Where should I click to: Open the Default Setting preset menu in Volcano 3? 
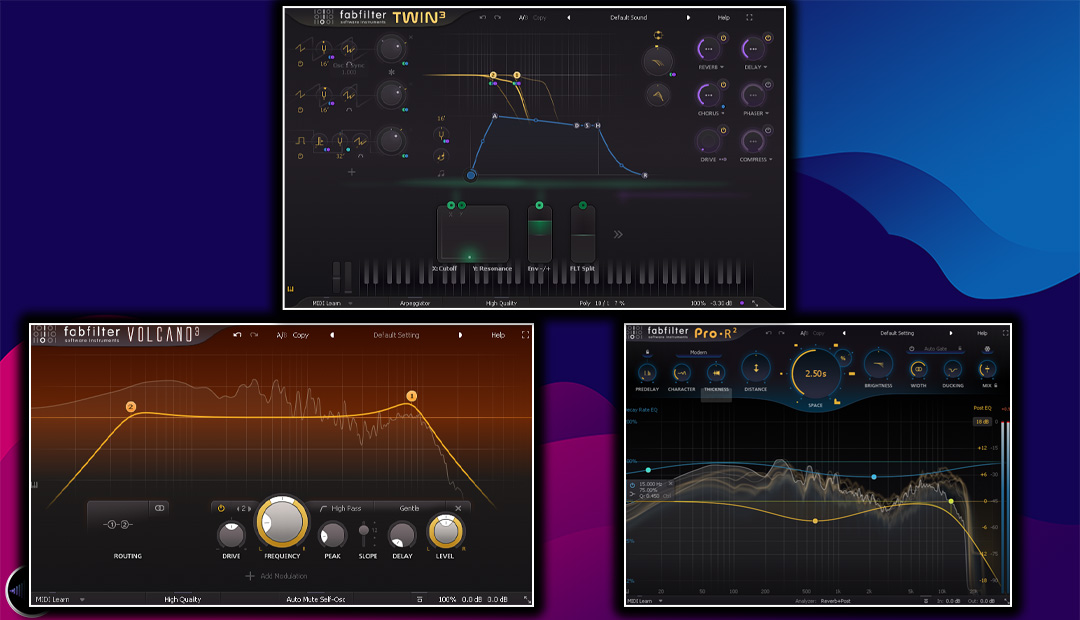coord(396,335)
